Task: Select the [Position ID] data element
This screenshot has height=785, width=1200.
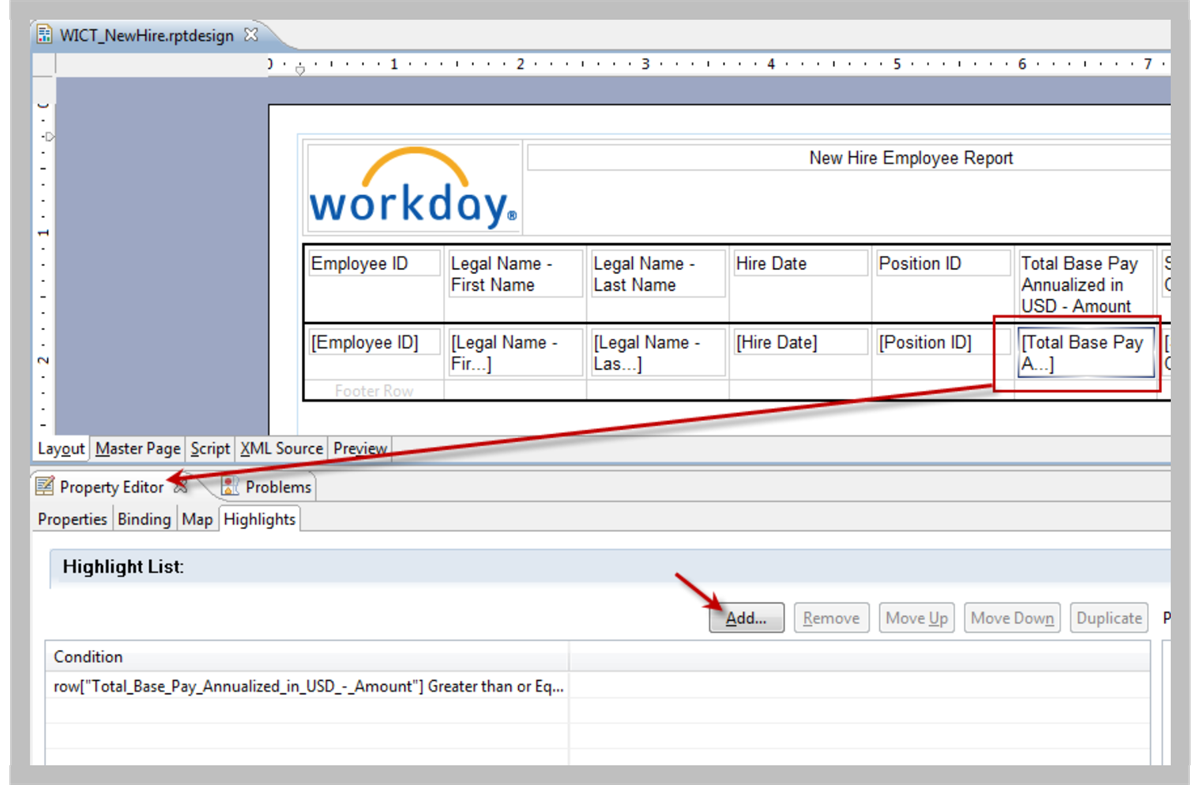Action: pos(943,343)
